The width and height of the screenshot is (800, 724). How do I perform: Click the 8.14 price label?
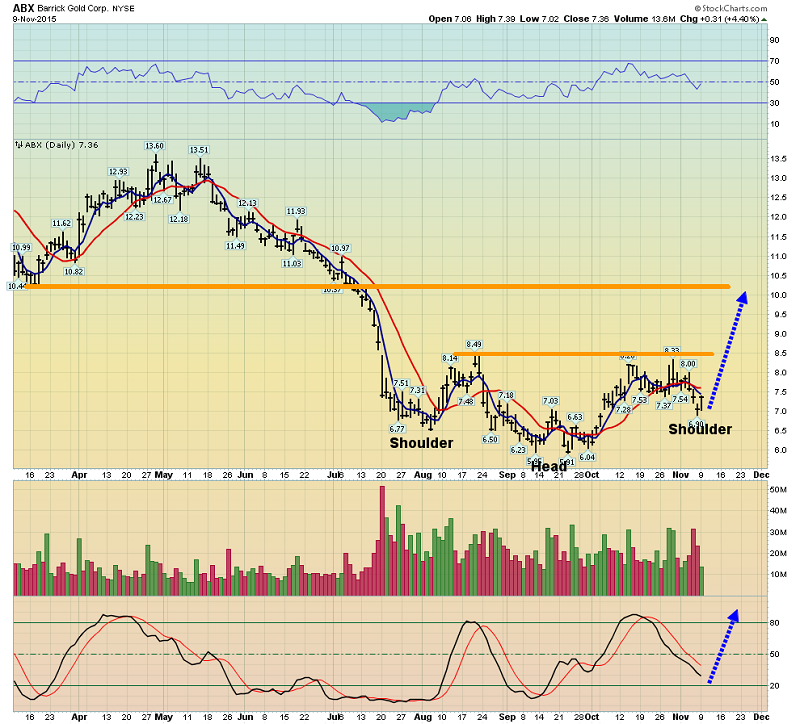(450, 359)
